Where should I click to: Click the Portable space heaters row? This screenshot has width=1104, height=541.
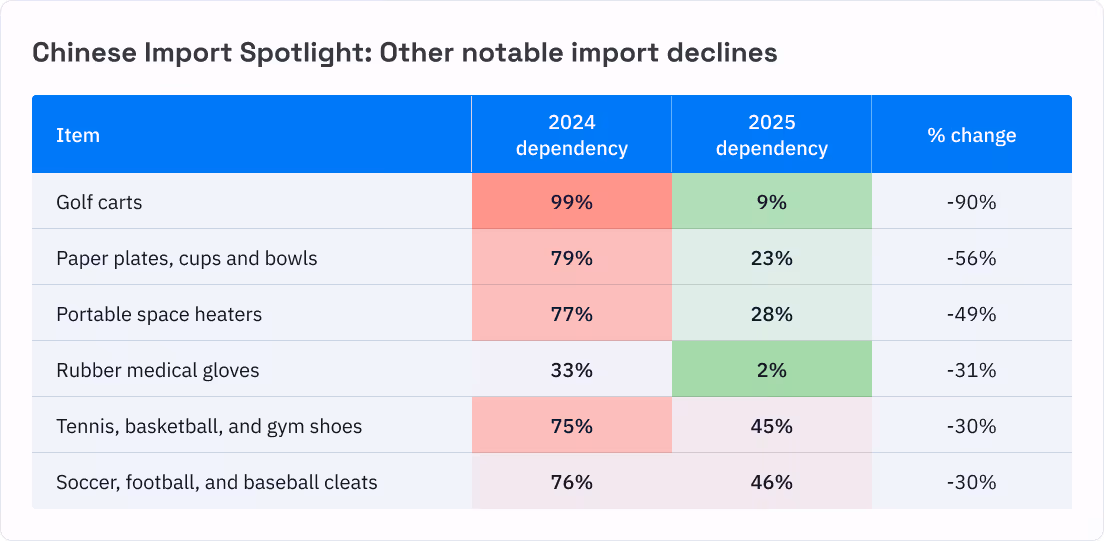coord(552,313)
